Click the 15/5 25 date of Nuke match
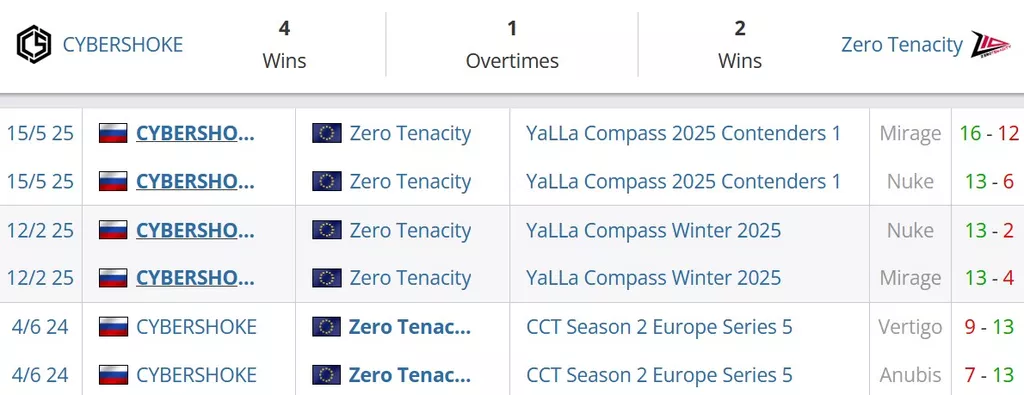The image size is (1024, 395). click(40, 181)
